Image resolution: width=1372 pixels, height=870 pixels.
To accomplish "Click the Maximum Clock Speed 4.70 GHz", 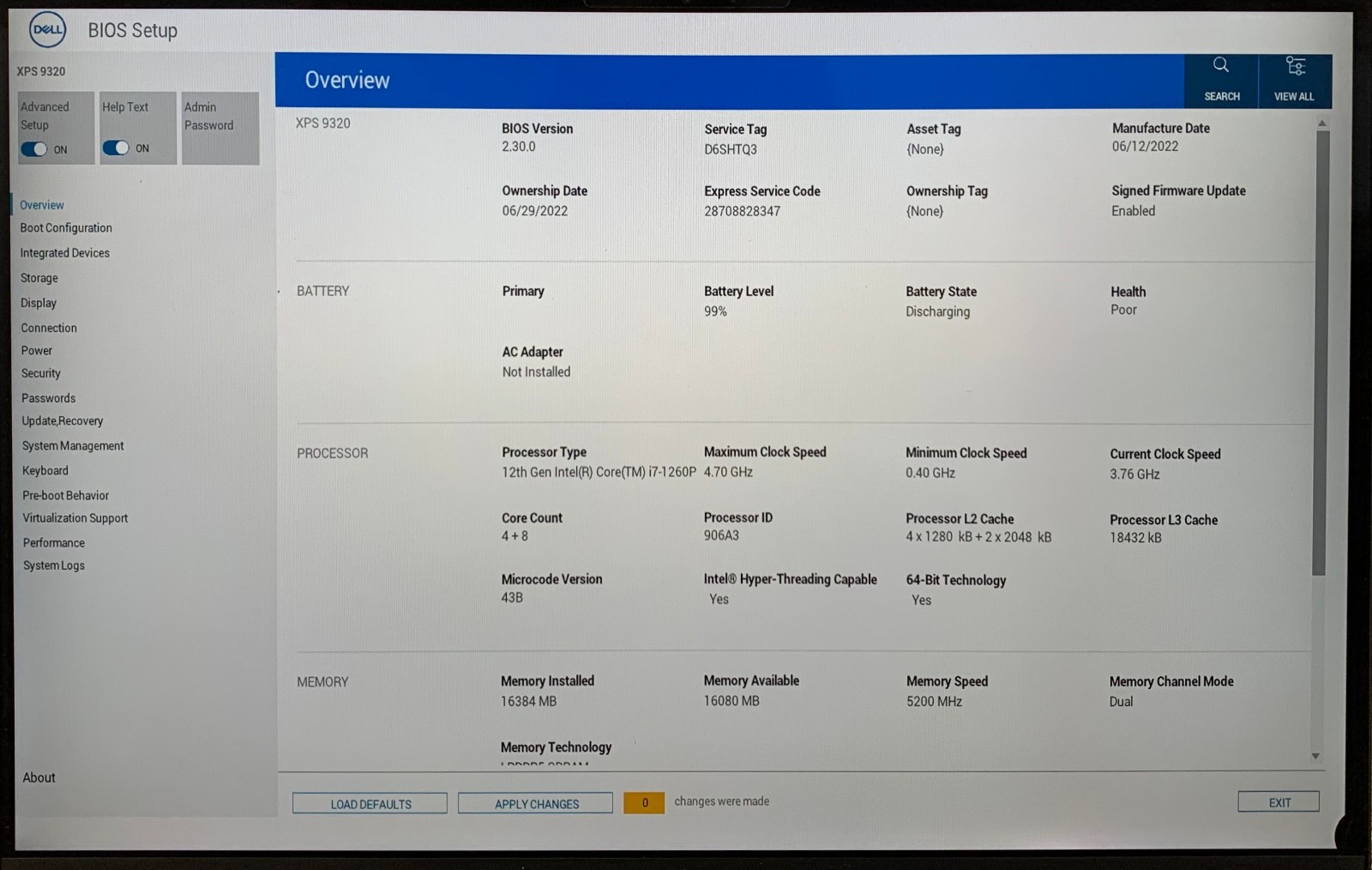I will 728,472.
